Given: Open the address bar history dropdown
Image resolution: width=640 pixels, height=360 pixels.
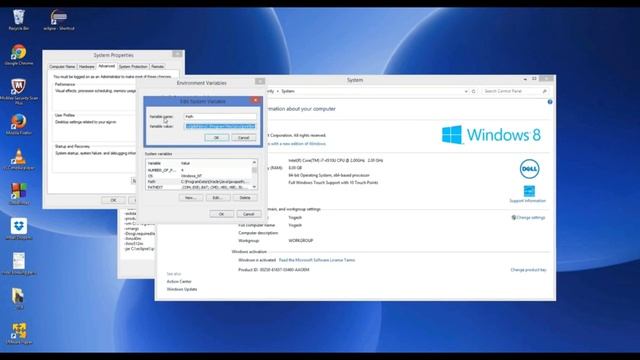Looking at the screenshot, I should [x=466, y=91].
